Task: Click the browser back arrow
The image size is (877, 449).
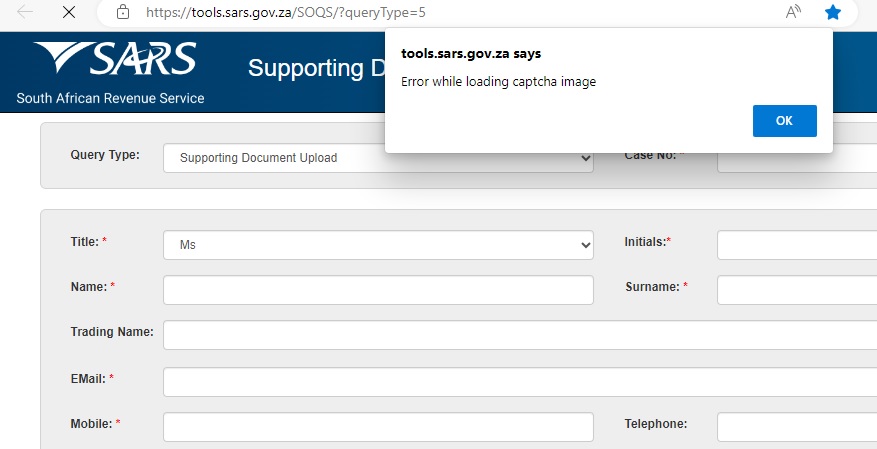Action: click(x=25, y=12)
